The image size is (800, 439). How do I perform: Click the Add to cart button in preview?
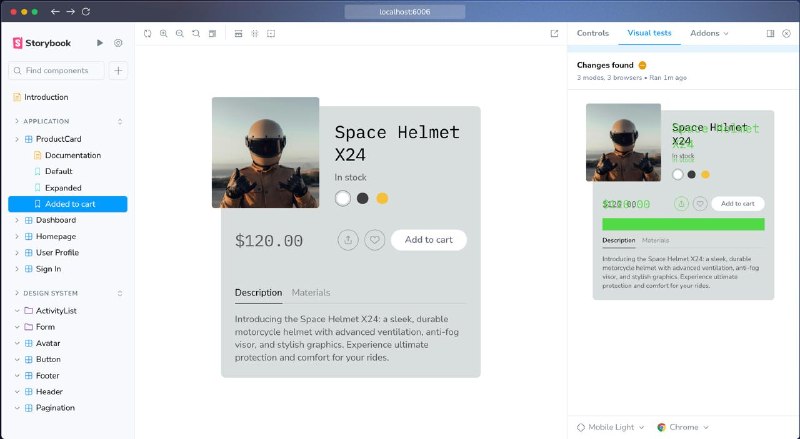click(x=429, y=240)
